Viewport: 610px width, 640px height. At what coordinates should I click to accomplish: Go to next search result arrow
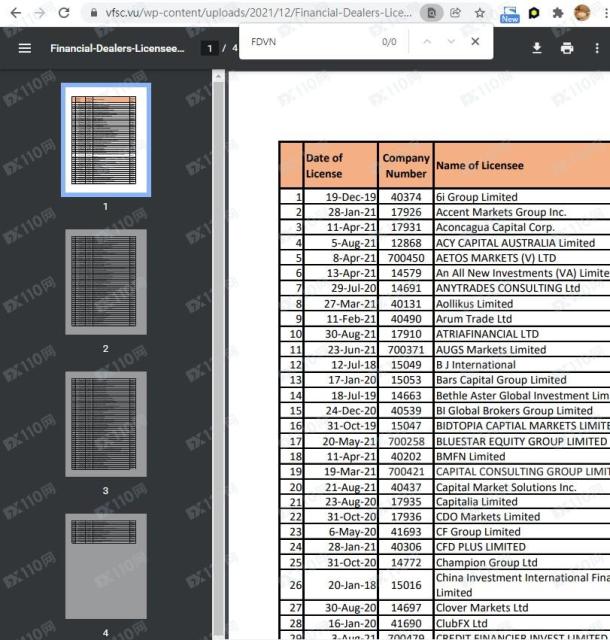[451, 42]
